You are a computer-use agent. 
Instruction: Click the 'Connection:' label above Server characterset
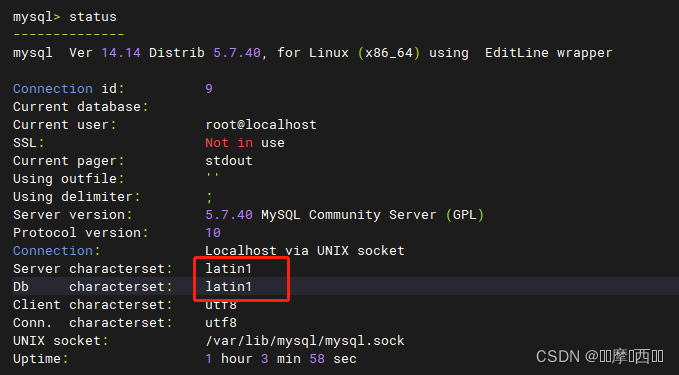point(56,251)
